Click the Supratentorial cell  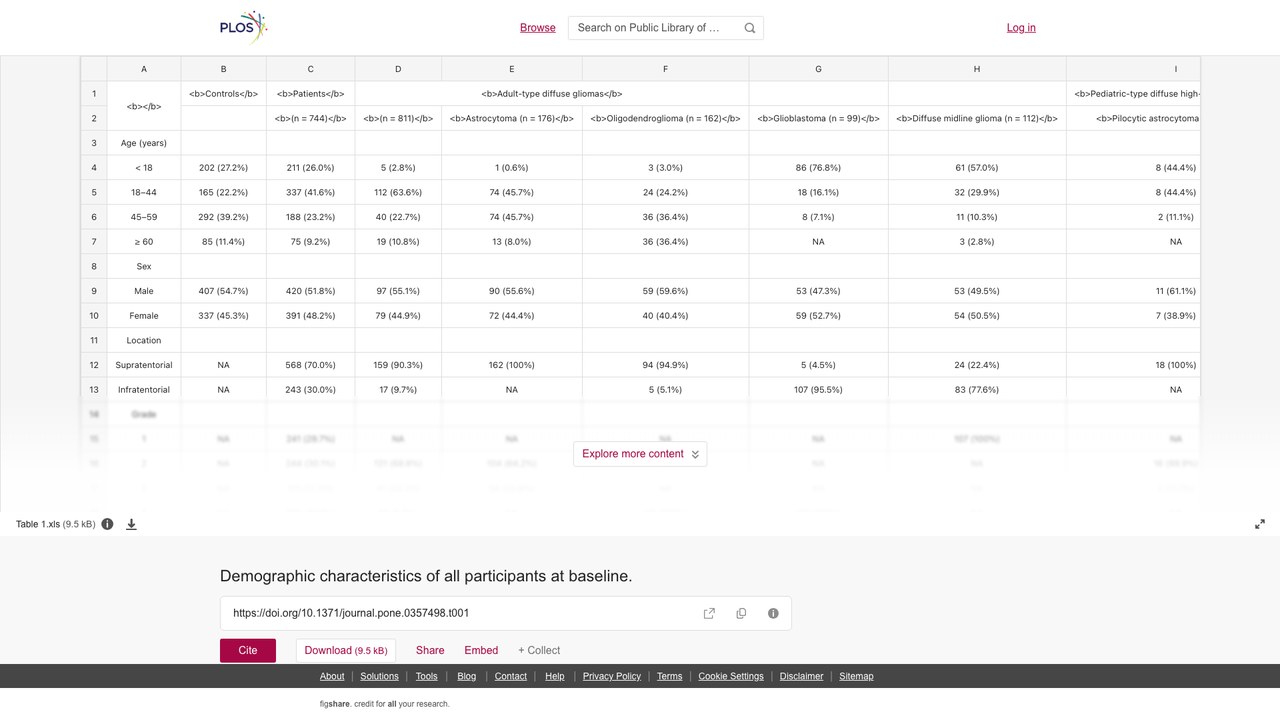coord(144,365)
